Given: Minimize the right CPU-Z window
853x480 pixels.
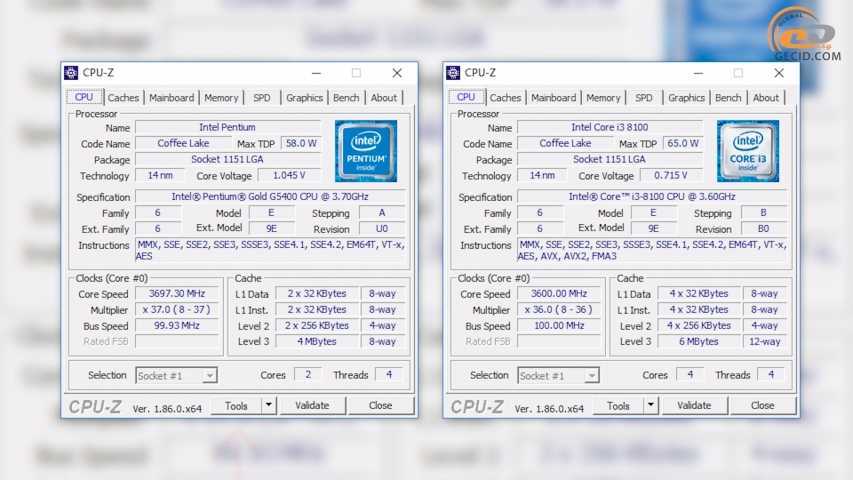Looking at the screenshot, I should tap(698, 73).
